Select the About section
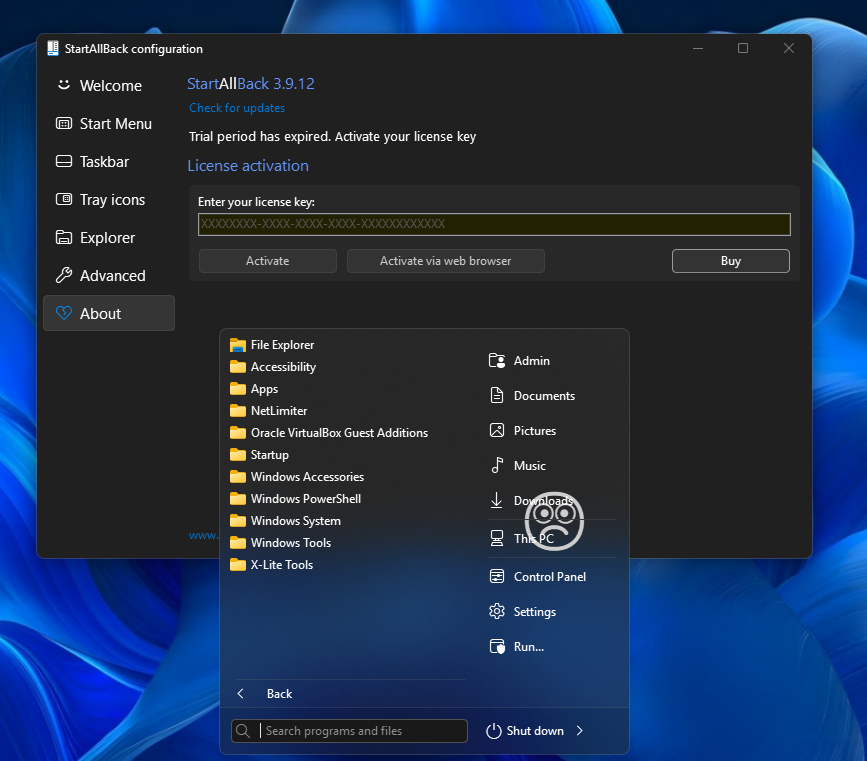The height and width of the screenshot is (761, 867). coord(109,313)
